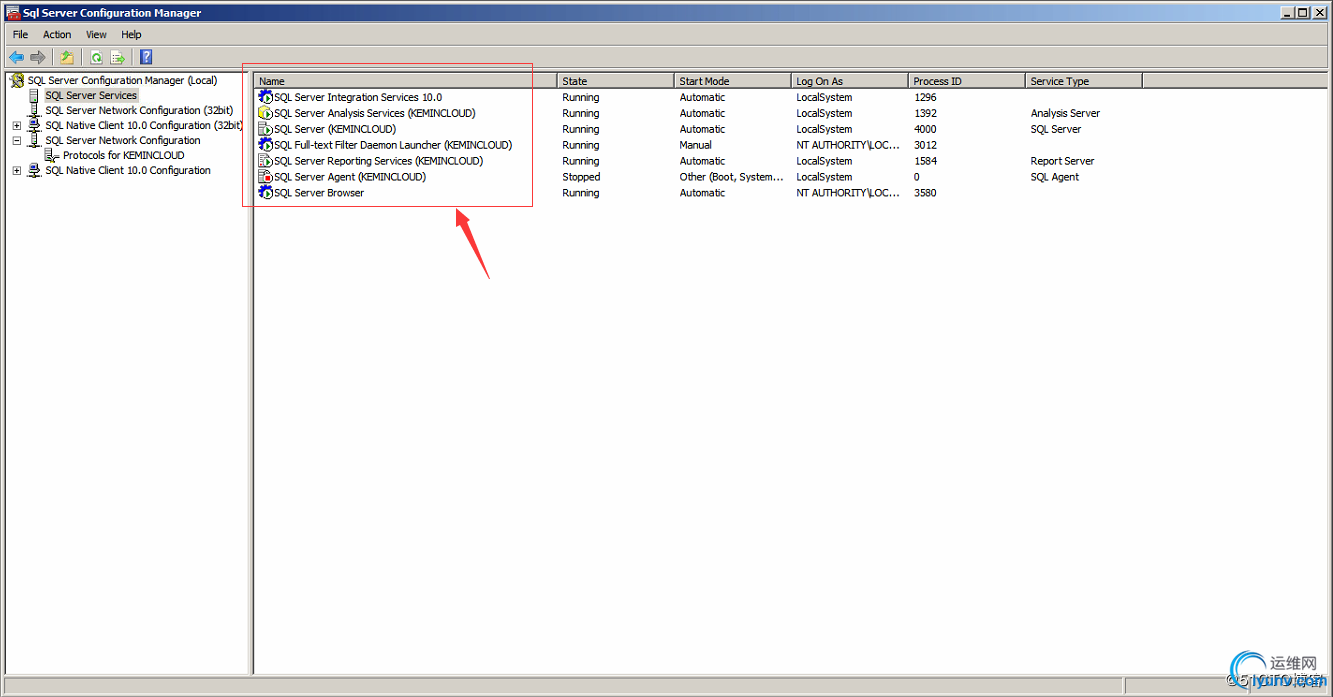Click the icon for SQL Server Network Configuration (32bit)

click(x=35, y=110)
